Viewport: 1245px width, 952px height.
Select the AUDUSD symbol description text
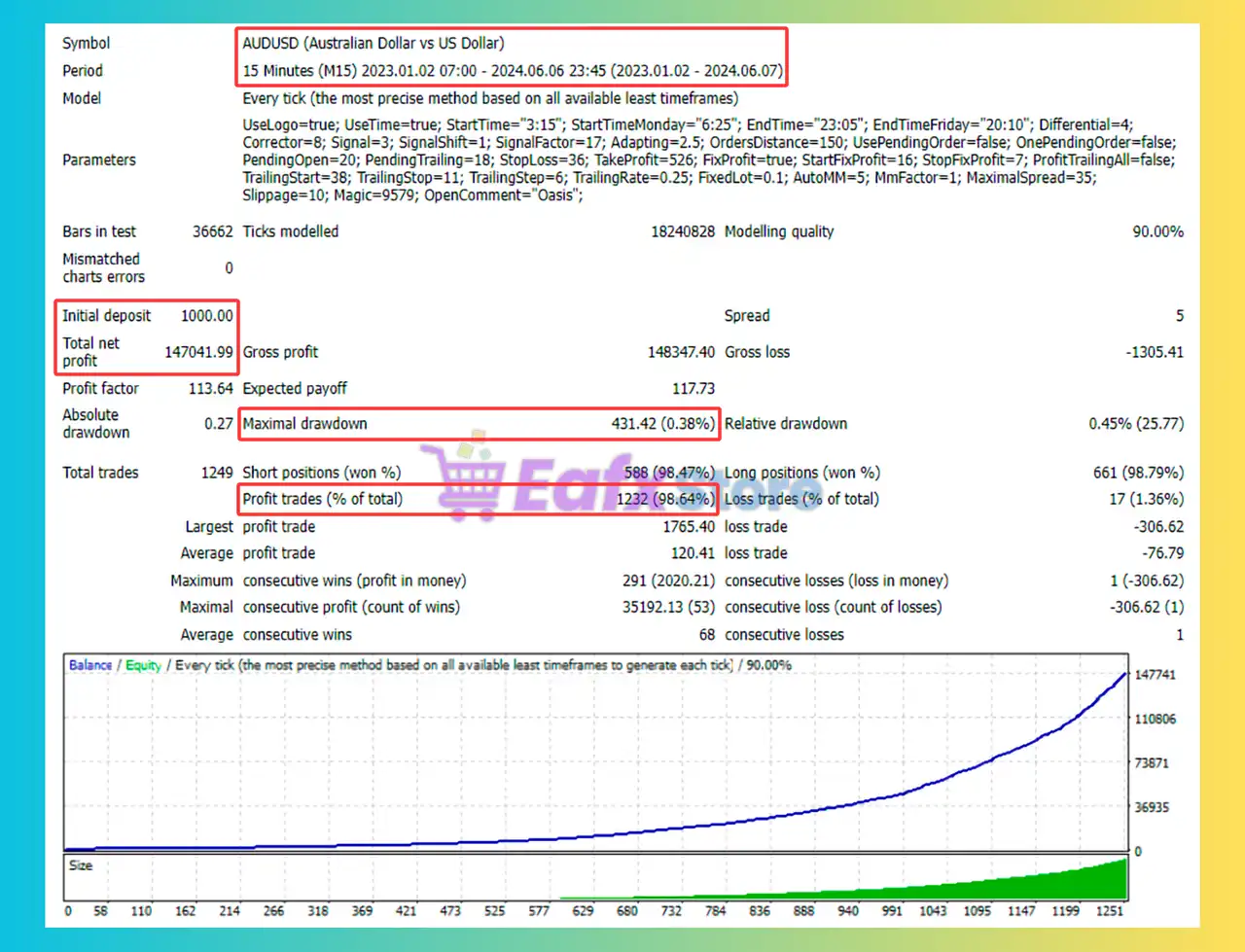(x=373, y=43)
